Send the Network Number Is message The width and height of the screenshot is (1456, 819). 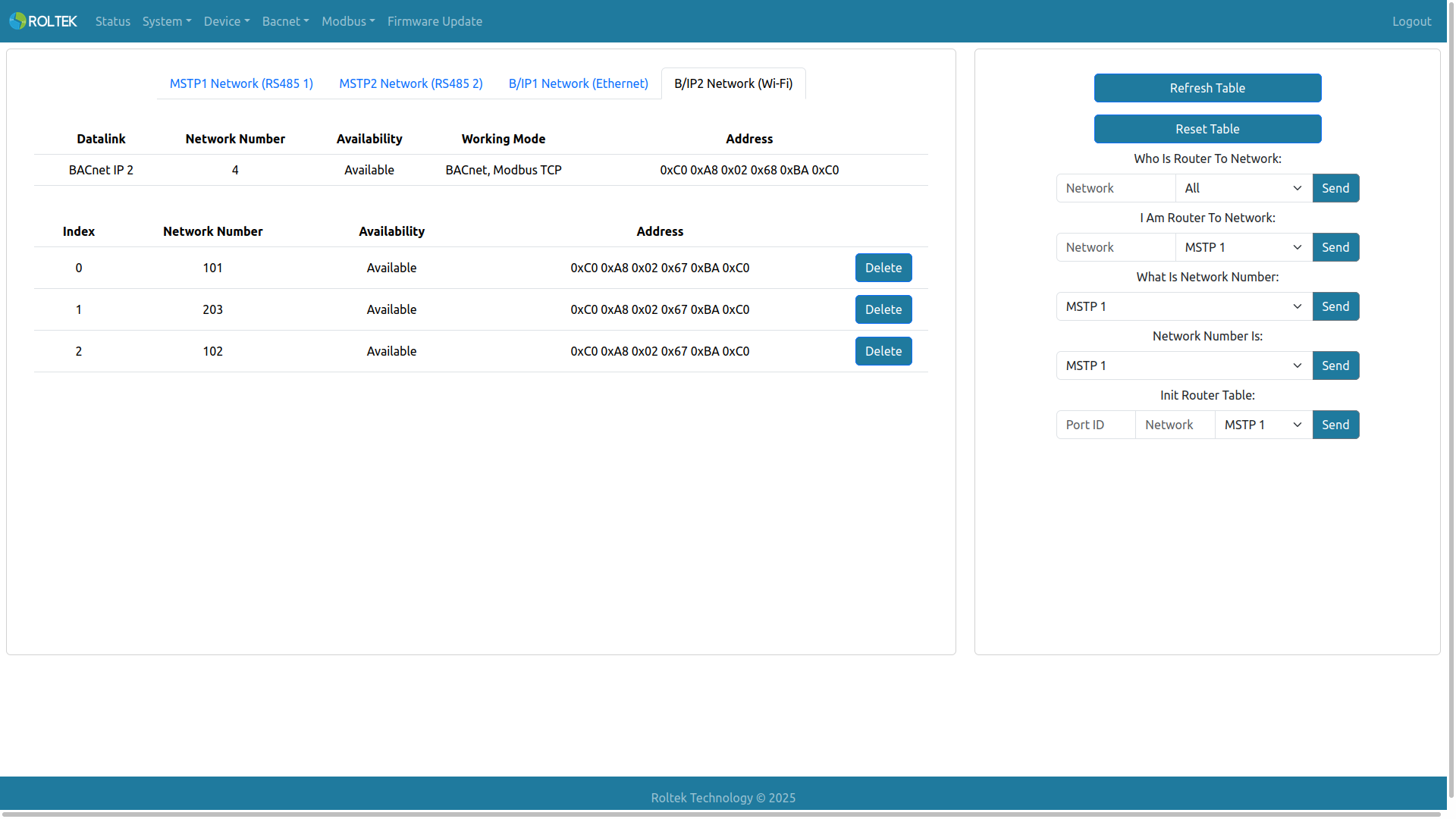click(x=1335, y=366)
